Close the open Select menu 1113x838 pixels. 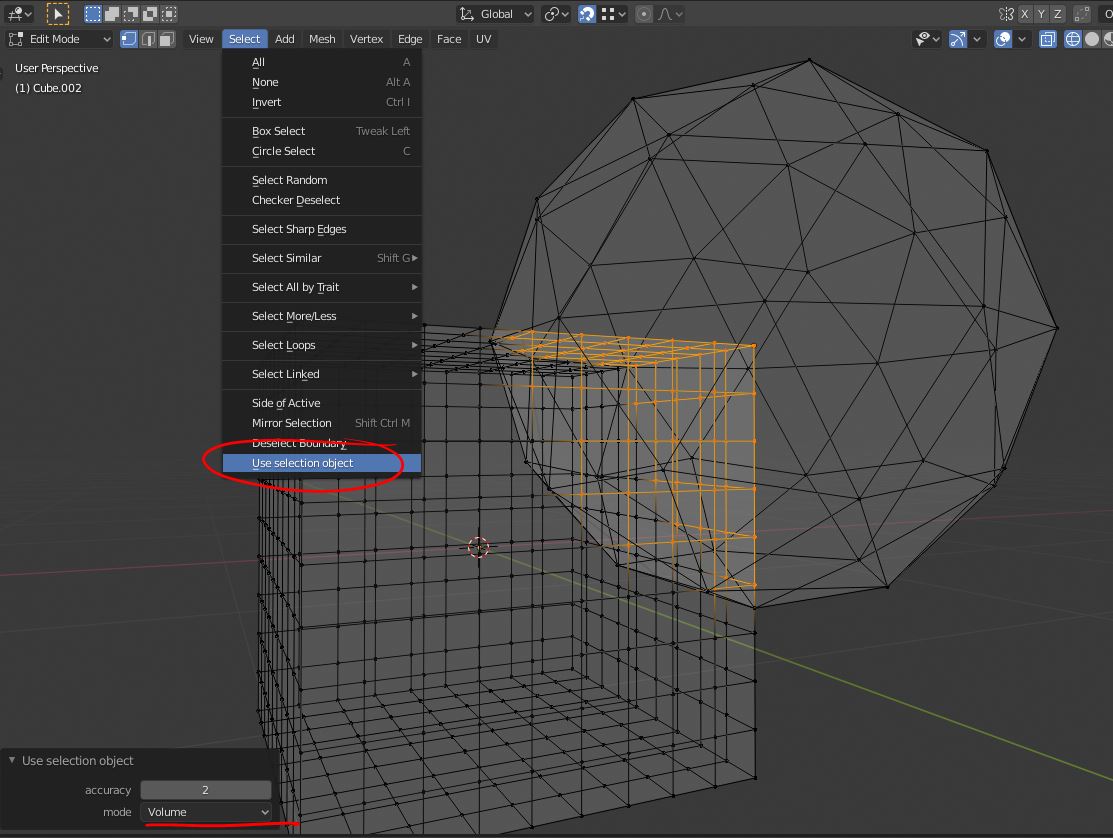244,39
